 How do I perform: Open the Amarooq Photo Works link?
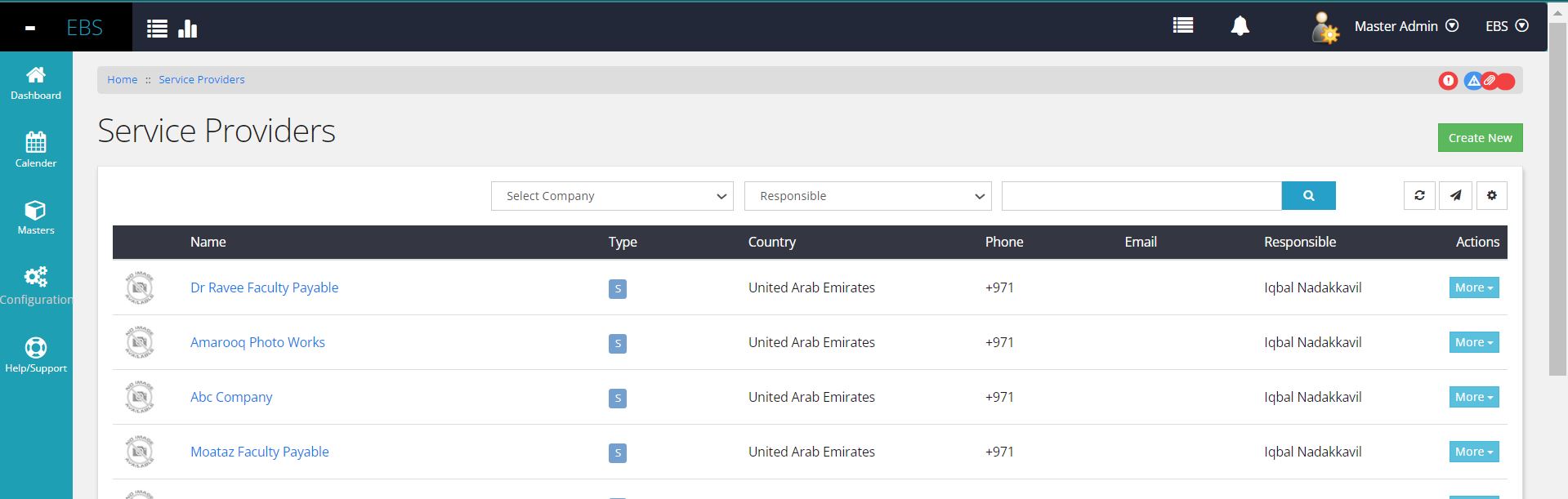point(257,342)
